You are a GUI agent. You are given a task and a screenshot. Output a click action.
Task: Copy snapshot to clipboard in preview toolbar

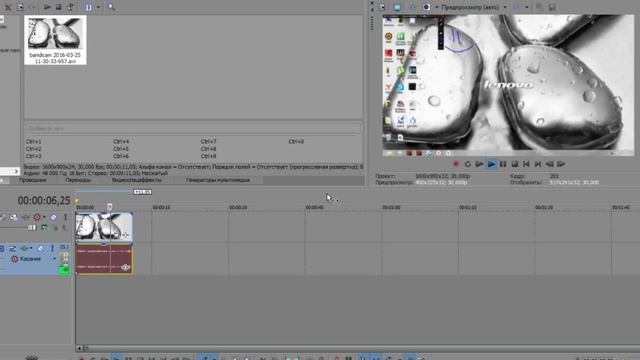coord(540,7)
